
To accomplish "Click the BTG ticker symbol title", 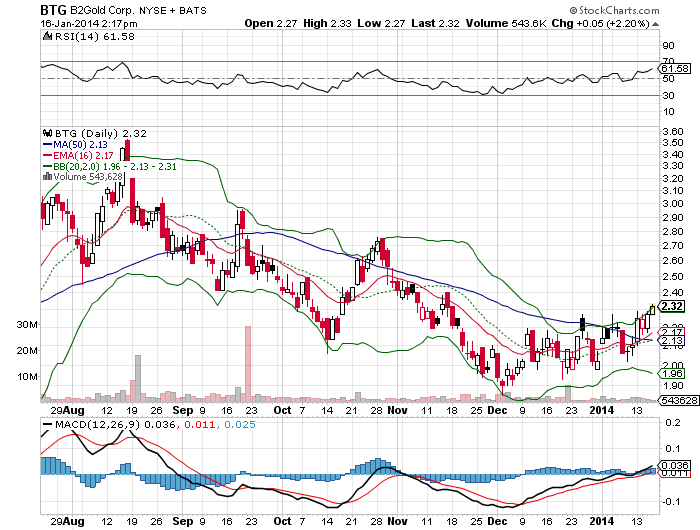I will pyautogui.click(x=53, y=10).
